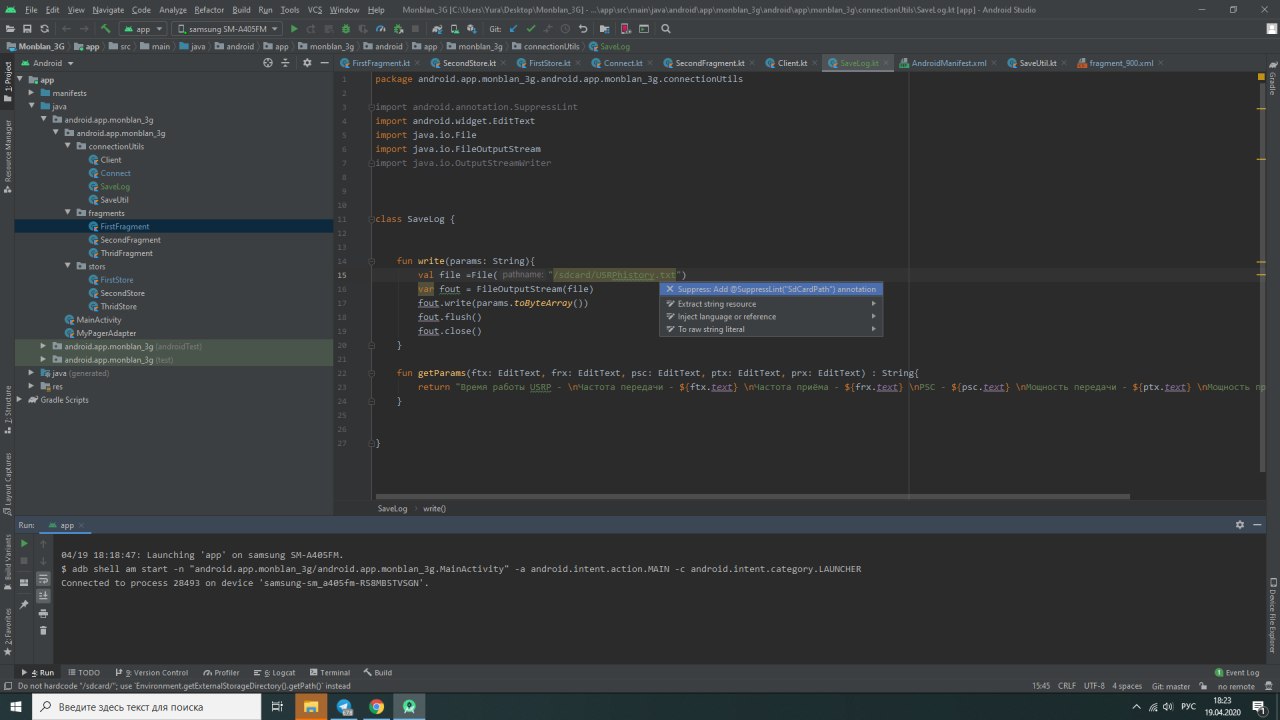Select MainActivity in project tree
The width and height of the screenshot is (1280, 720).
coord(98,320)
